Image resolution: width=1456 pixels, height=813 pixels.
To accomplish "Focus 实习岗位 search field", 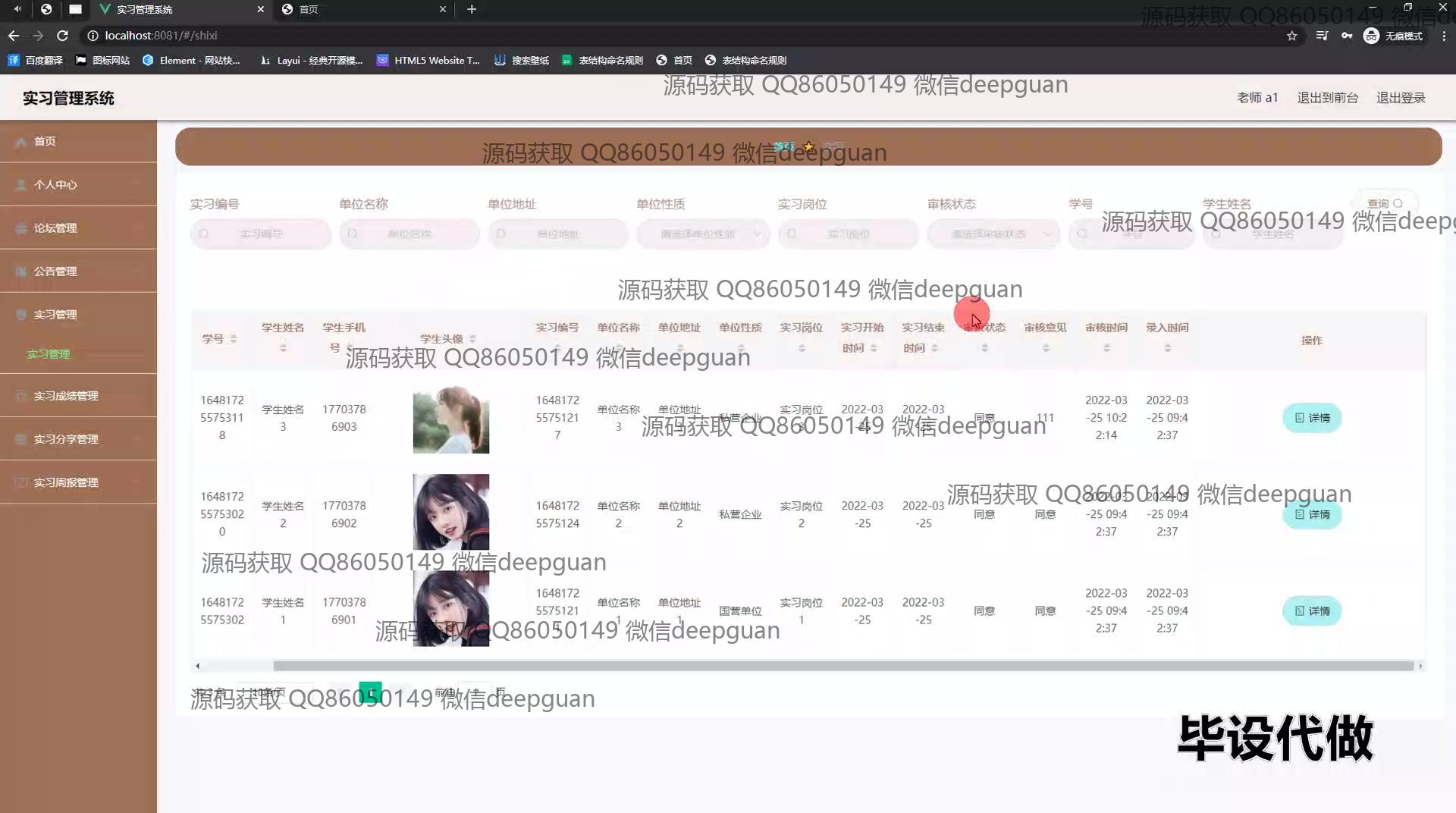I will (848, 234).
